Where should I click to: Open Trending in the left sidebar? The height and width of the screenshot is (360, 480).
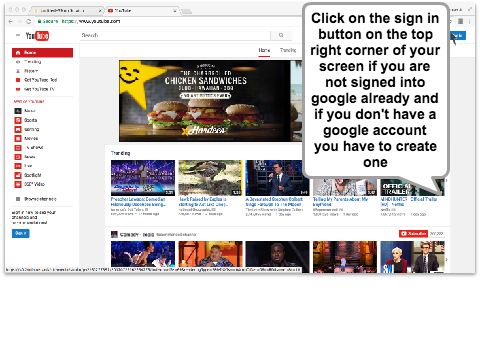click(x=32, y=62)
